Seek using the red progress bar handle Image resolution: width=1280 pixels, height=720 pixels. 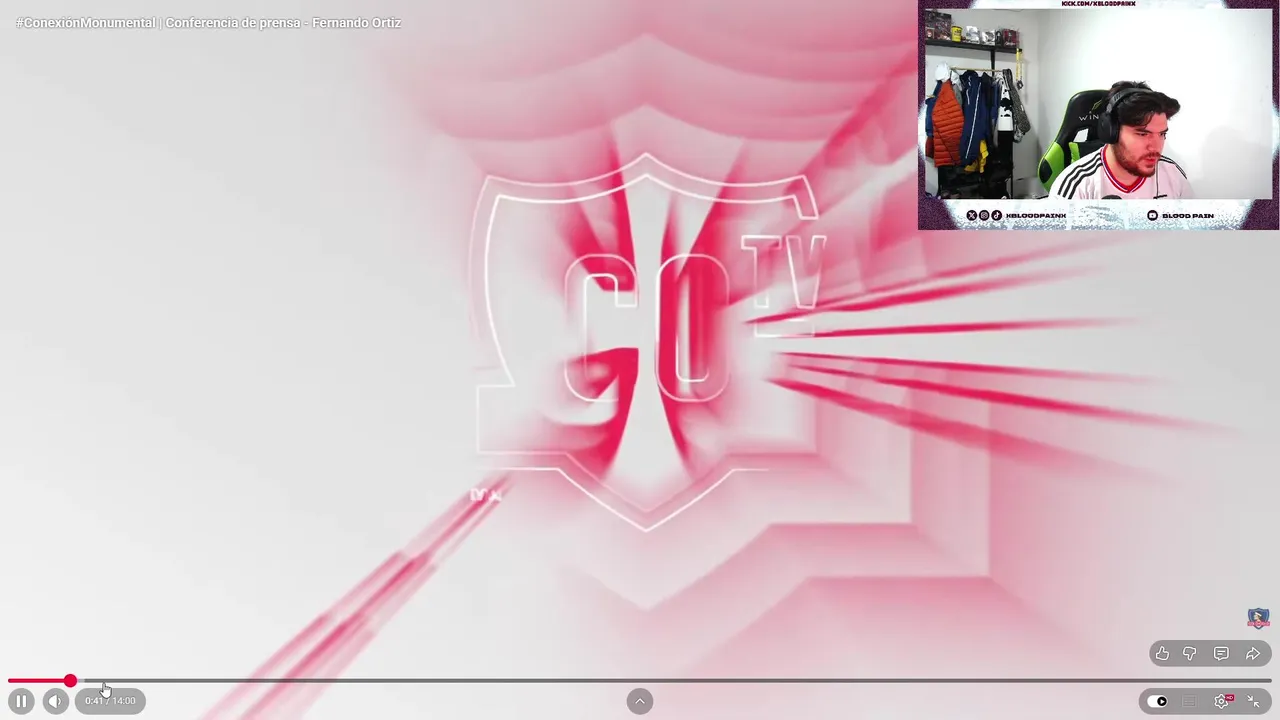coord(70,681)
